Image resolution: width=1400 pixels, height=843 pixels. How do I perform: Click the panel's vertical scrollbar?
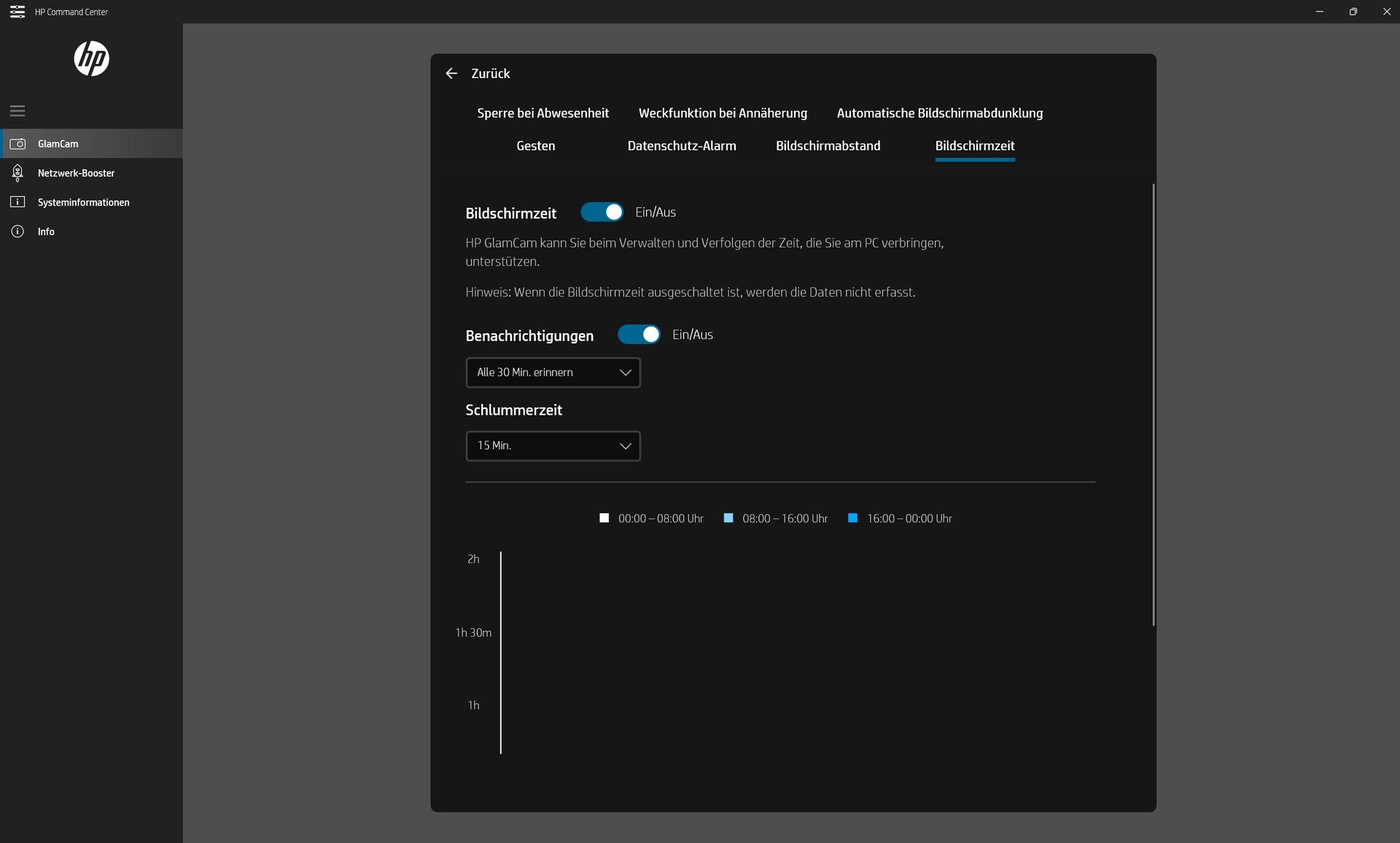pyautogui.click(x=1153, y=405)
